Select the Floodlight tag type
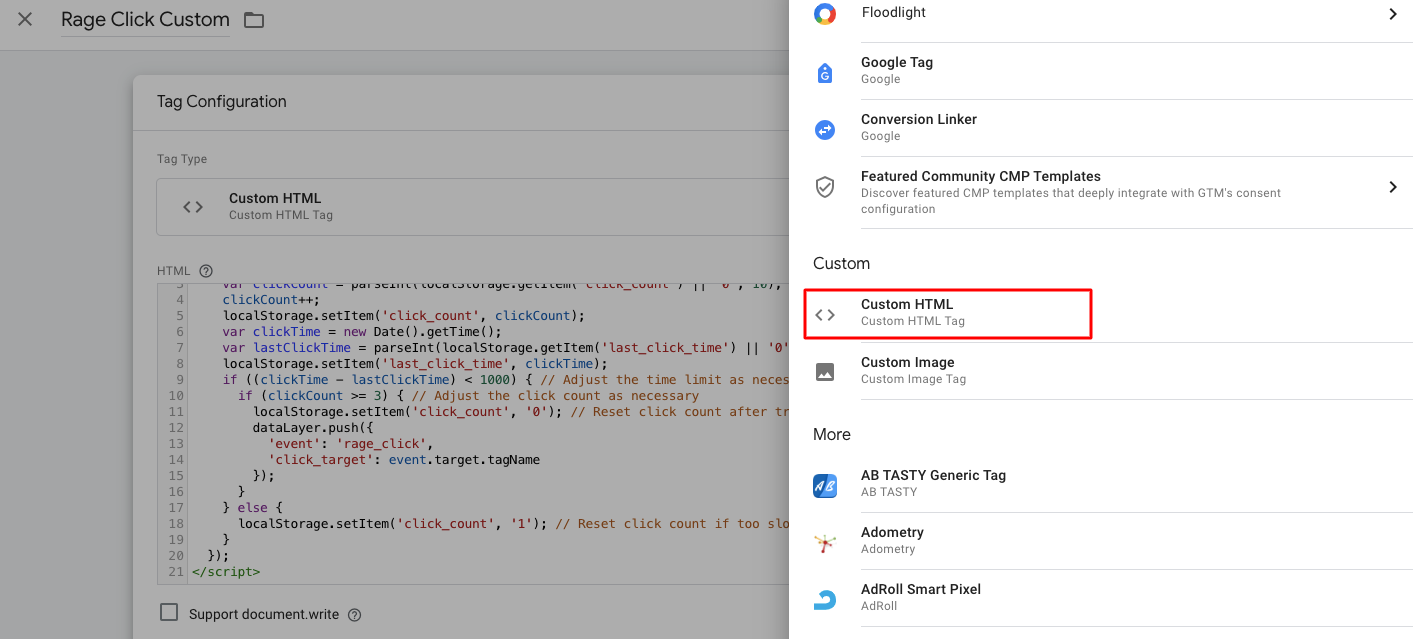This screenshot has width=1413, height=639. 1113,14
